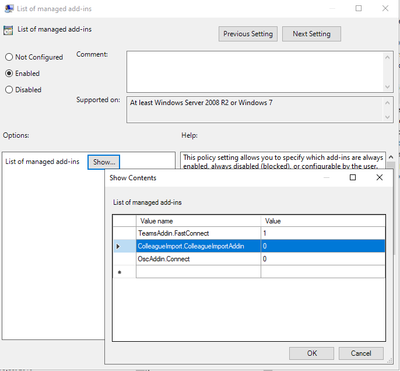Click the new row asterisk selector
The image size is (400, 371).
[124, 272]
